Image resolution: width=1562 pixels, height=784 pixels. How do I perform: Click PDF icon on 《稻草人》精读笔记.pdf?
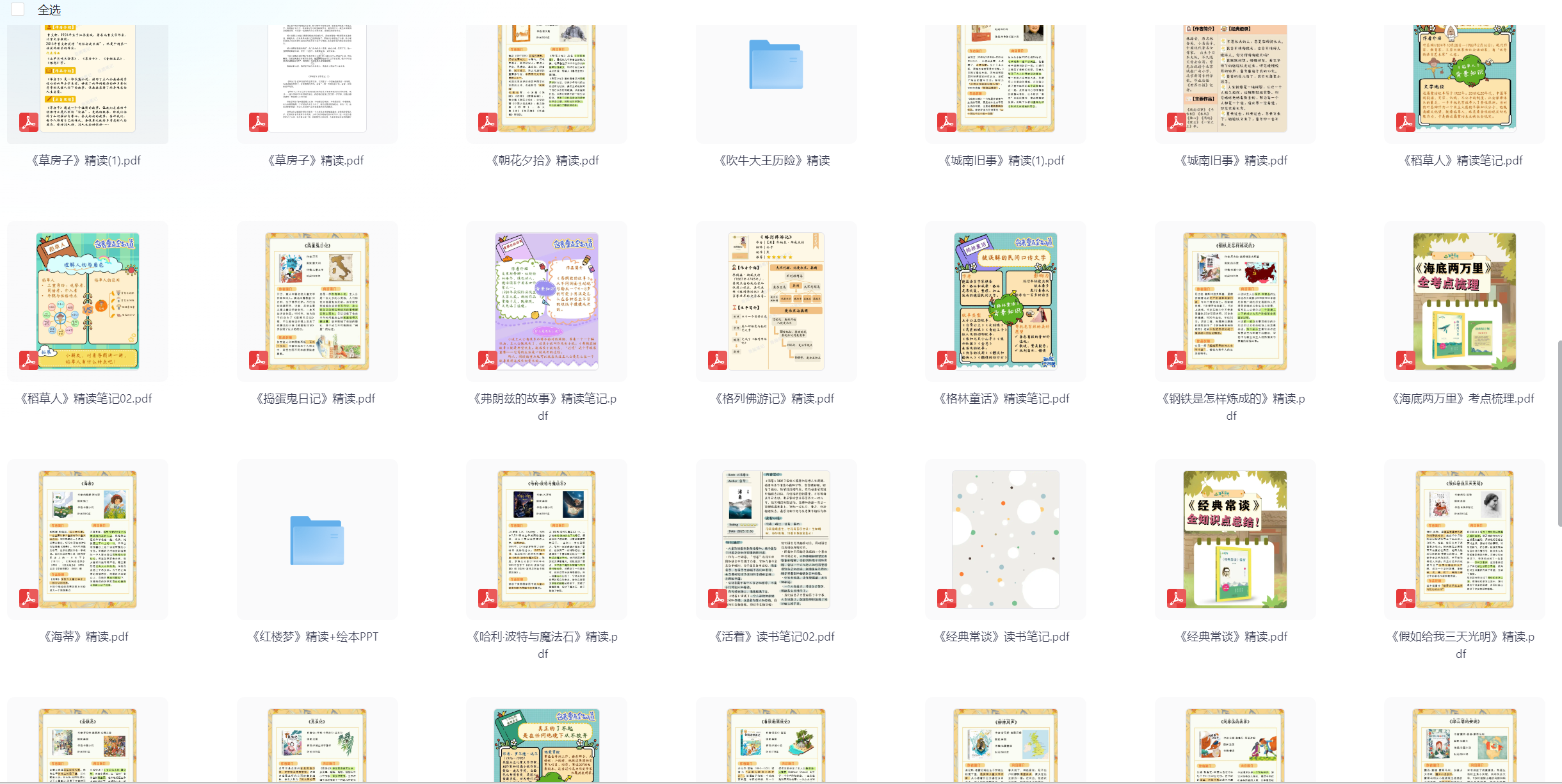click(x=1406, y=122)
